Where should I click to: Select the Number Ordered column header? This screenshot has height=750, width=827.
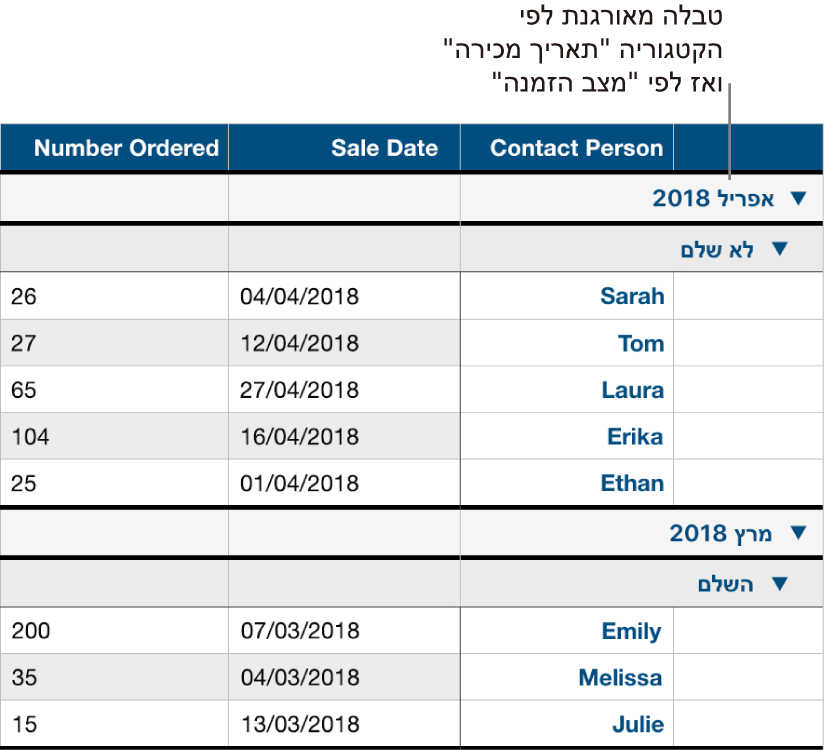click(x=114, y=147)
